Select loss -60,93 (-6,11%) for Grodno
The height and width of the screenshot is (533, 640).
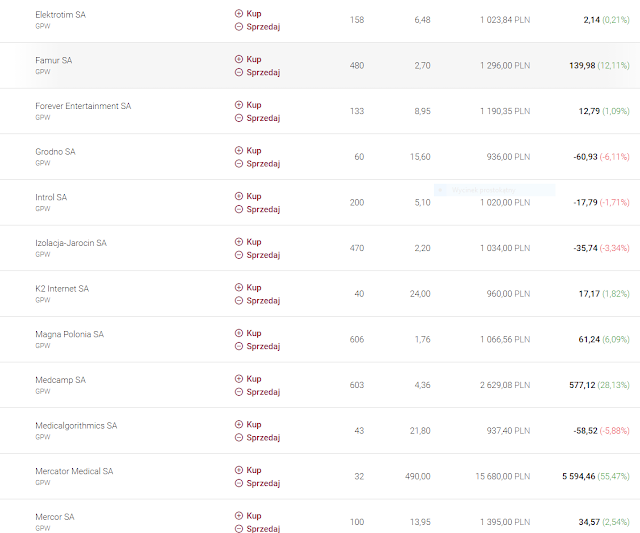click(x=601, y=157)
